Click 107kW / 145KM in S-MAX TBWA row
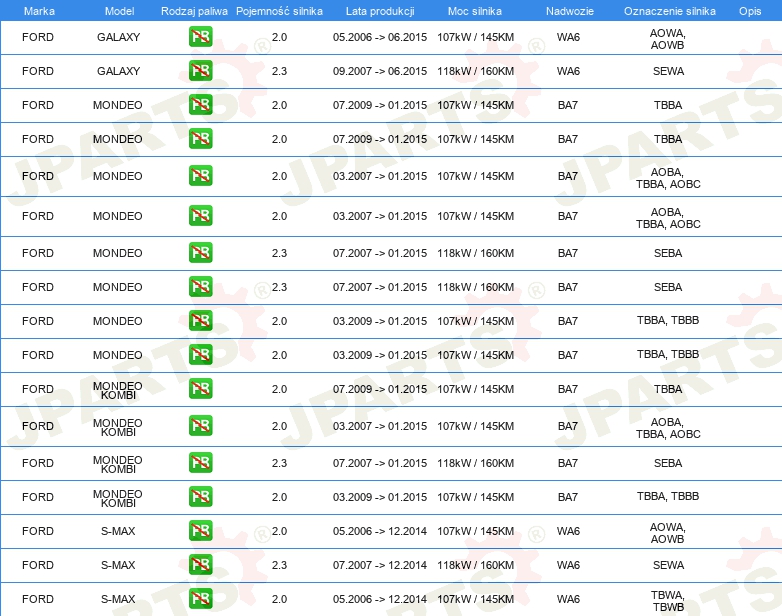This screenshot has height=616, width=782. 475,599
